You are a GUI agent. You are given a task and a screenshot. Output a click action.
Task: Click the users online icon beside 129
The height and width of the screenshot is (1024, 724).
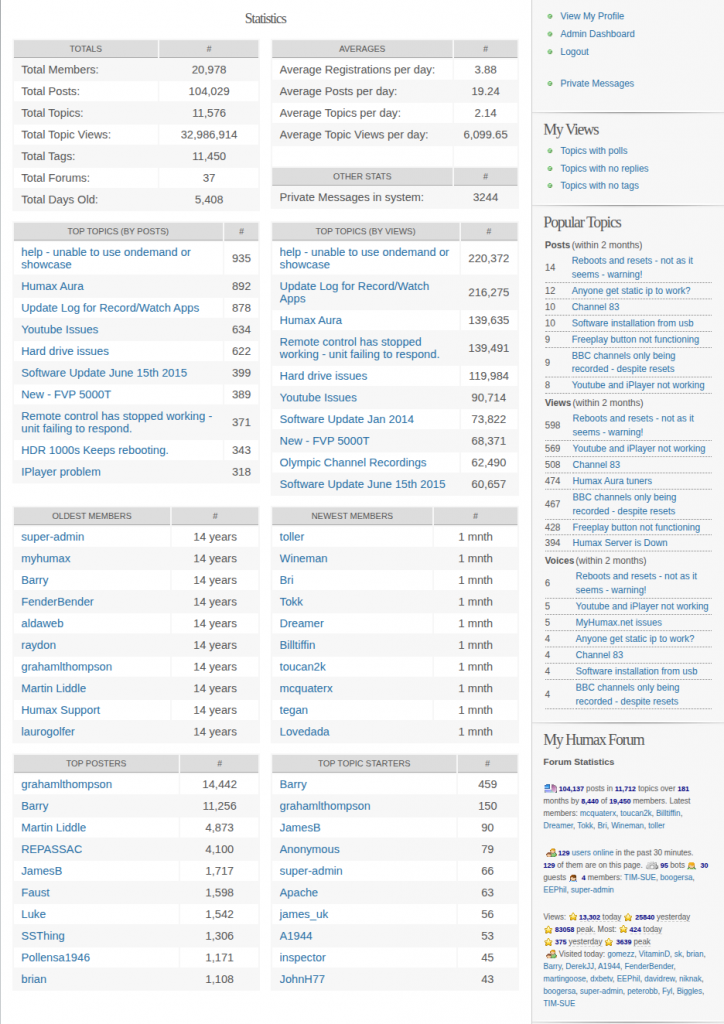point(551,853)
